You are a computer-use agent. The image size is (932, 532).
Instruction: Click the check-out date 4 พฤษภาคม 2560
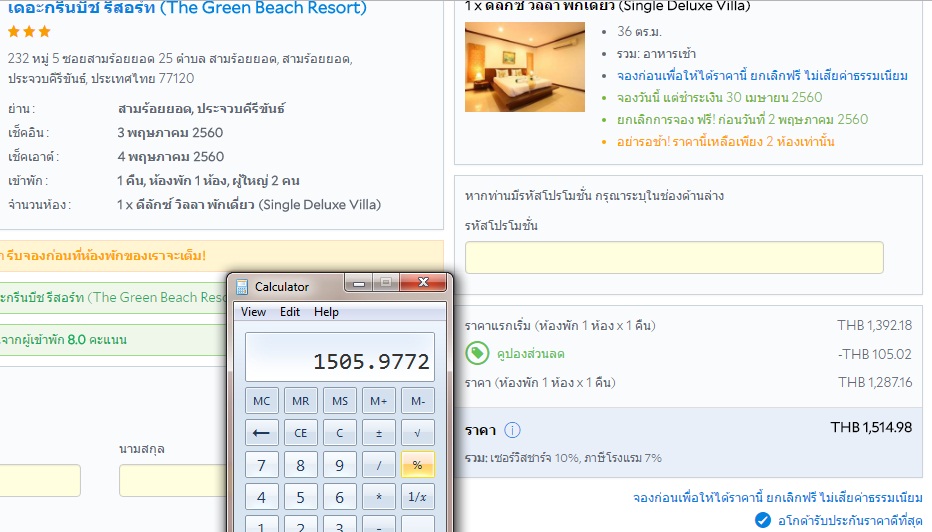[x=171, y=157]
